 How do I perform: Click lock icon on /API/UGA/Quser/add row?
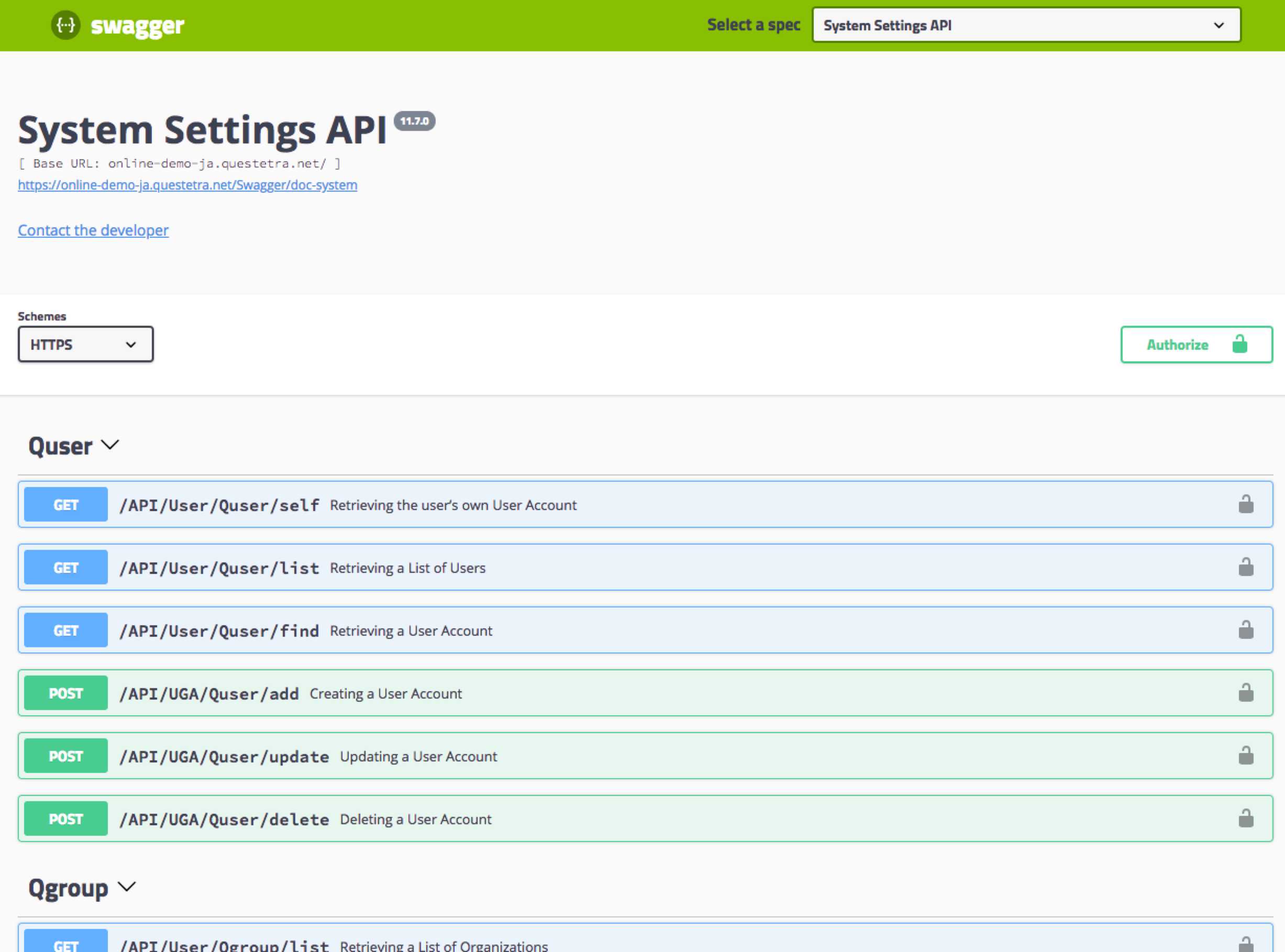[x=1246, y=693]
